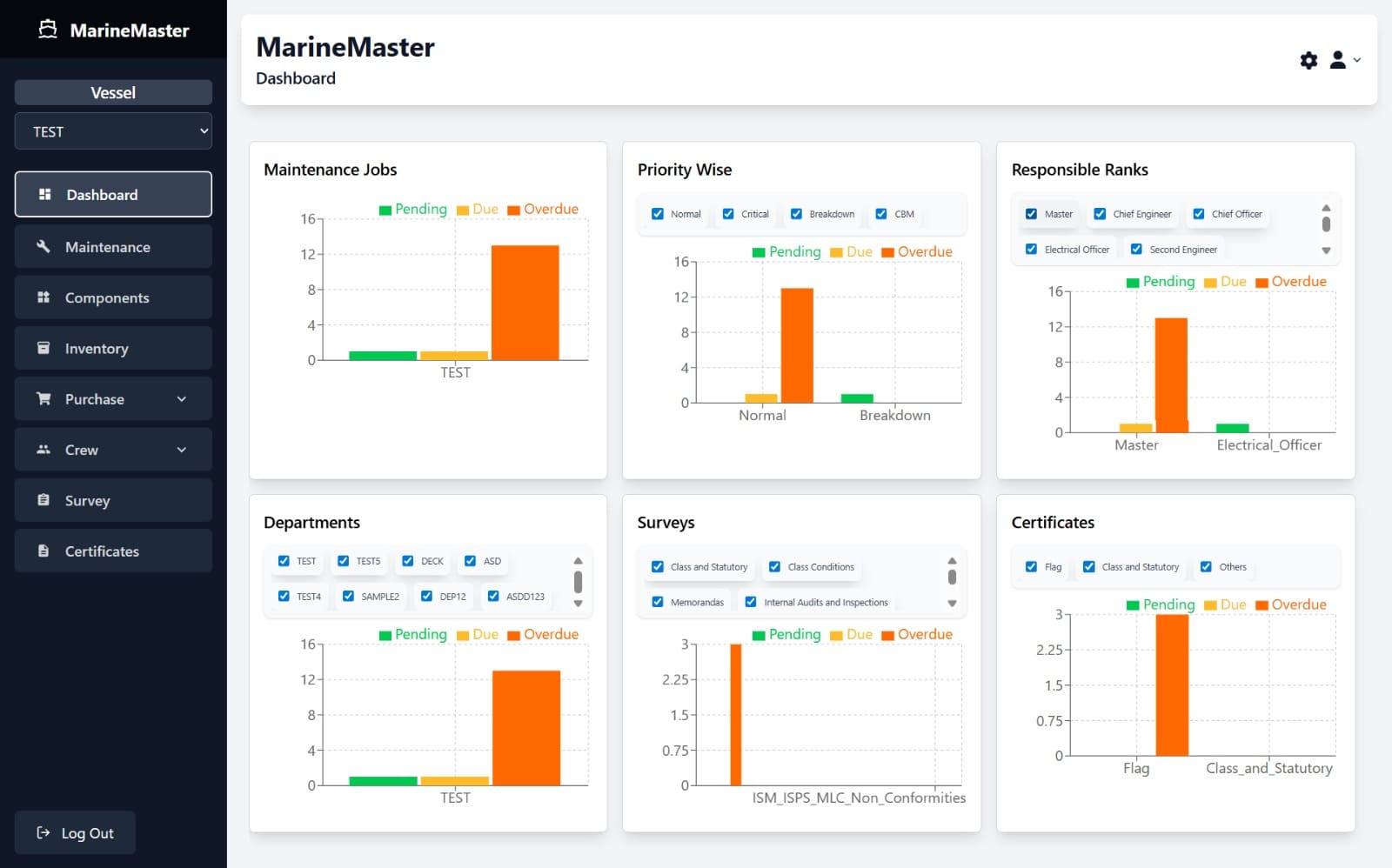Viewport: 1392px width, 868px height.
Task: Click the MarineMaster ship logo icon
Action: [x=48, y=30]
